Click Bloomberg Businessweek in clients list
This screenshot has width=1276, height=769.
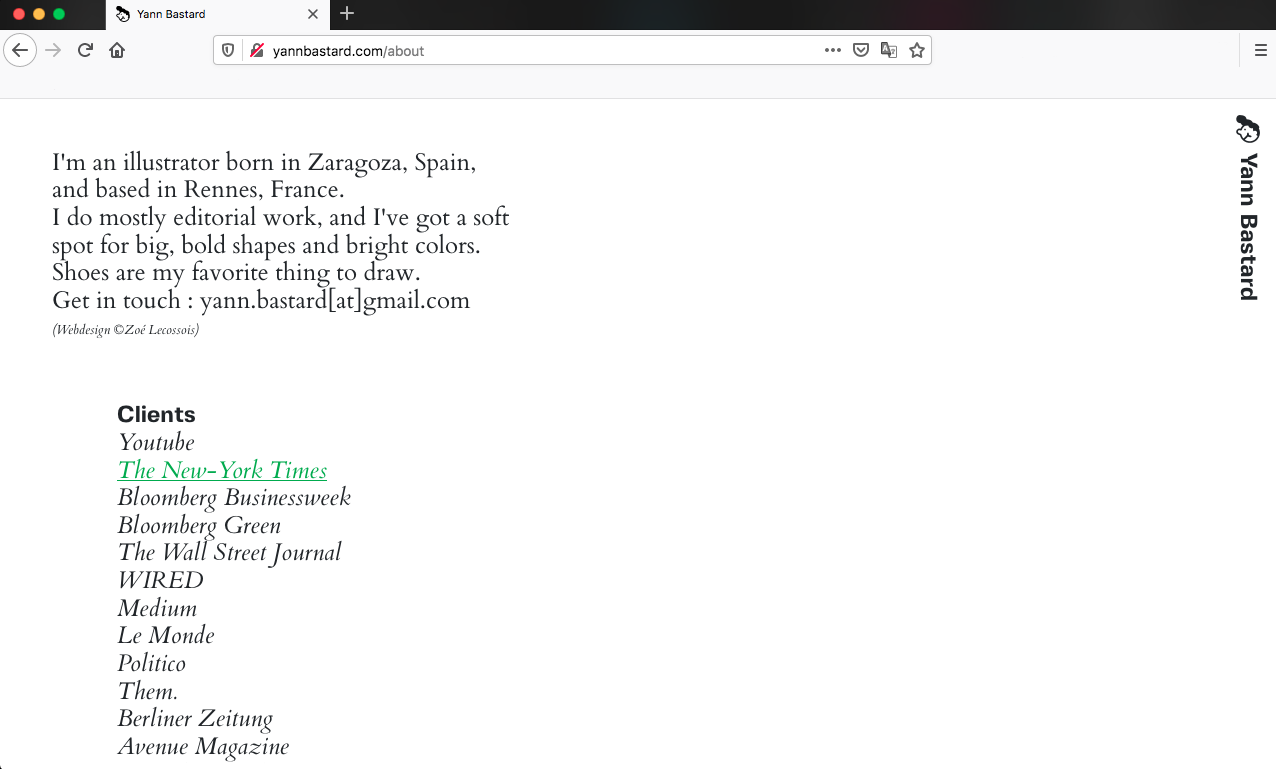234,497
